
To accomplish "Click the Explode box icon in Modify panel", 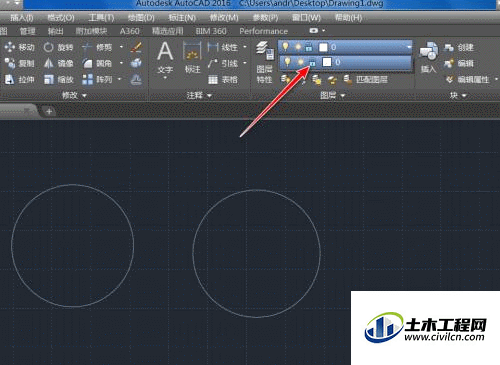I will point(136,63).
